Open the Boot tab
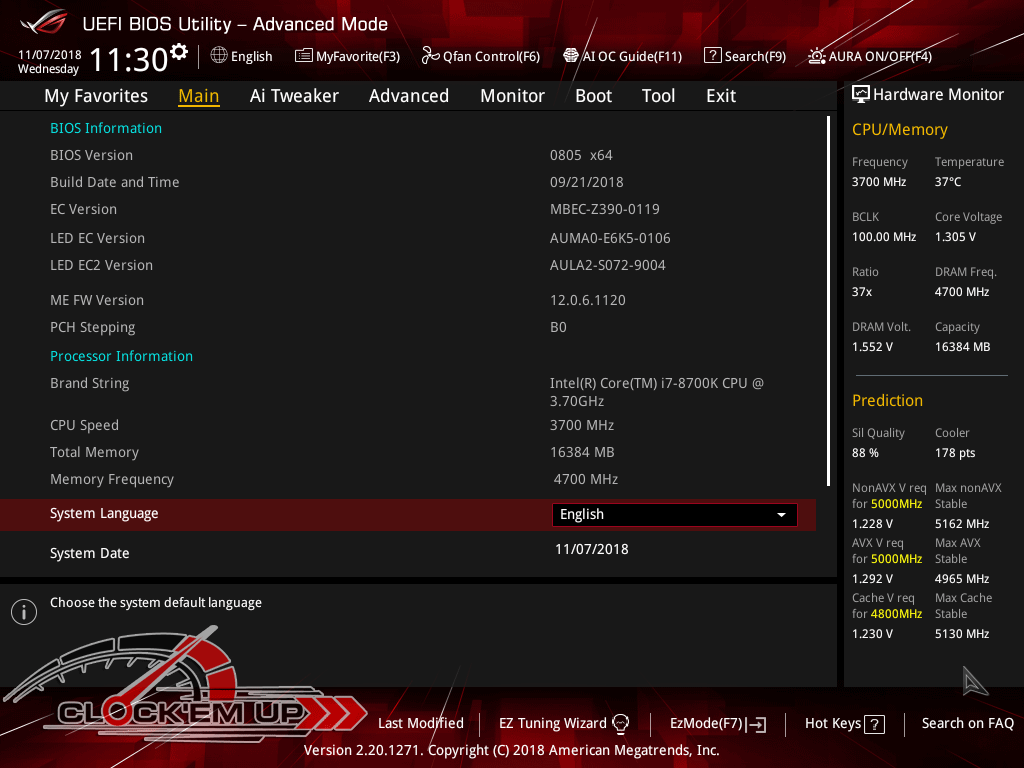This screenshot has height=768, width=1024. pyautogui.click(x=593, y=96)
